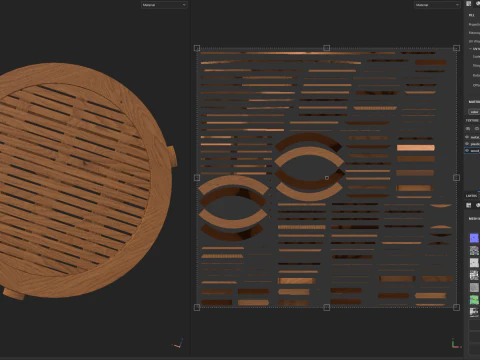Select the plastic texture set row
The image size is (480, 360).
[472, 144]
